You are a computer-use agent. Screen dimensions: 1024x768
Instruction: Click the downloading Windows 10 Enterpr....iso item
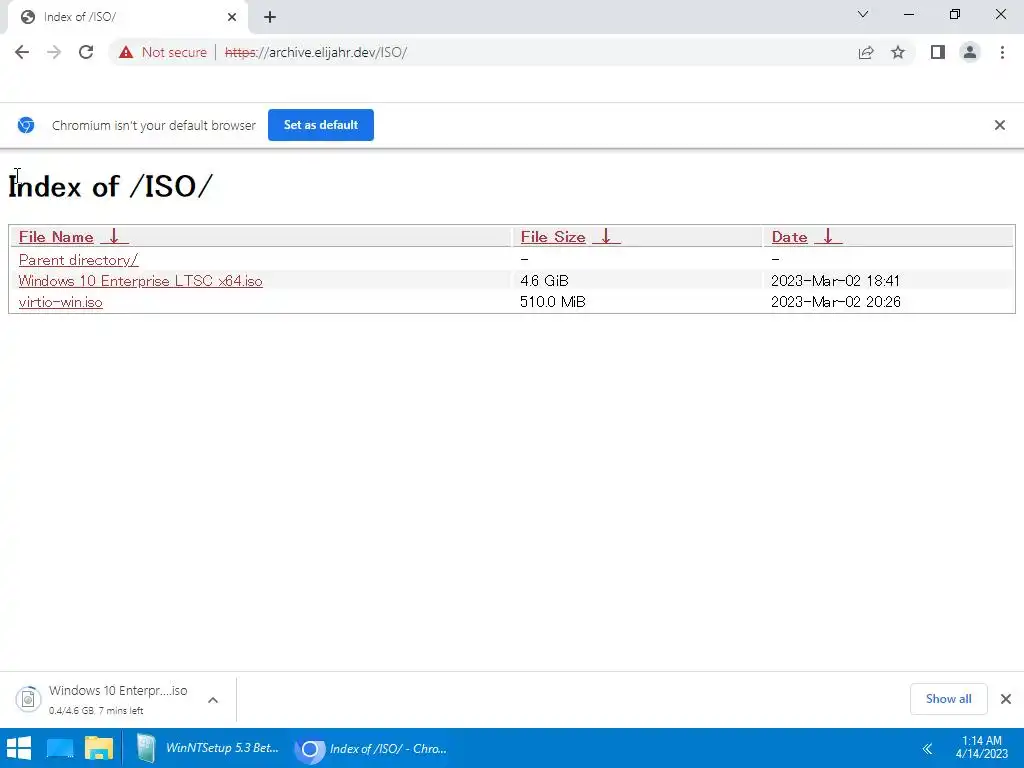click(x=118, y=699)
